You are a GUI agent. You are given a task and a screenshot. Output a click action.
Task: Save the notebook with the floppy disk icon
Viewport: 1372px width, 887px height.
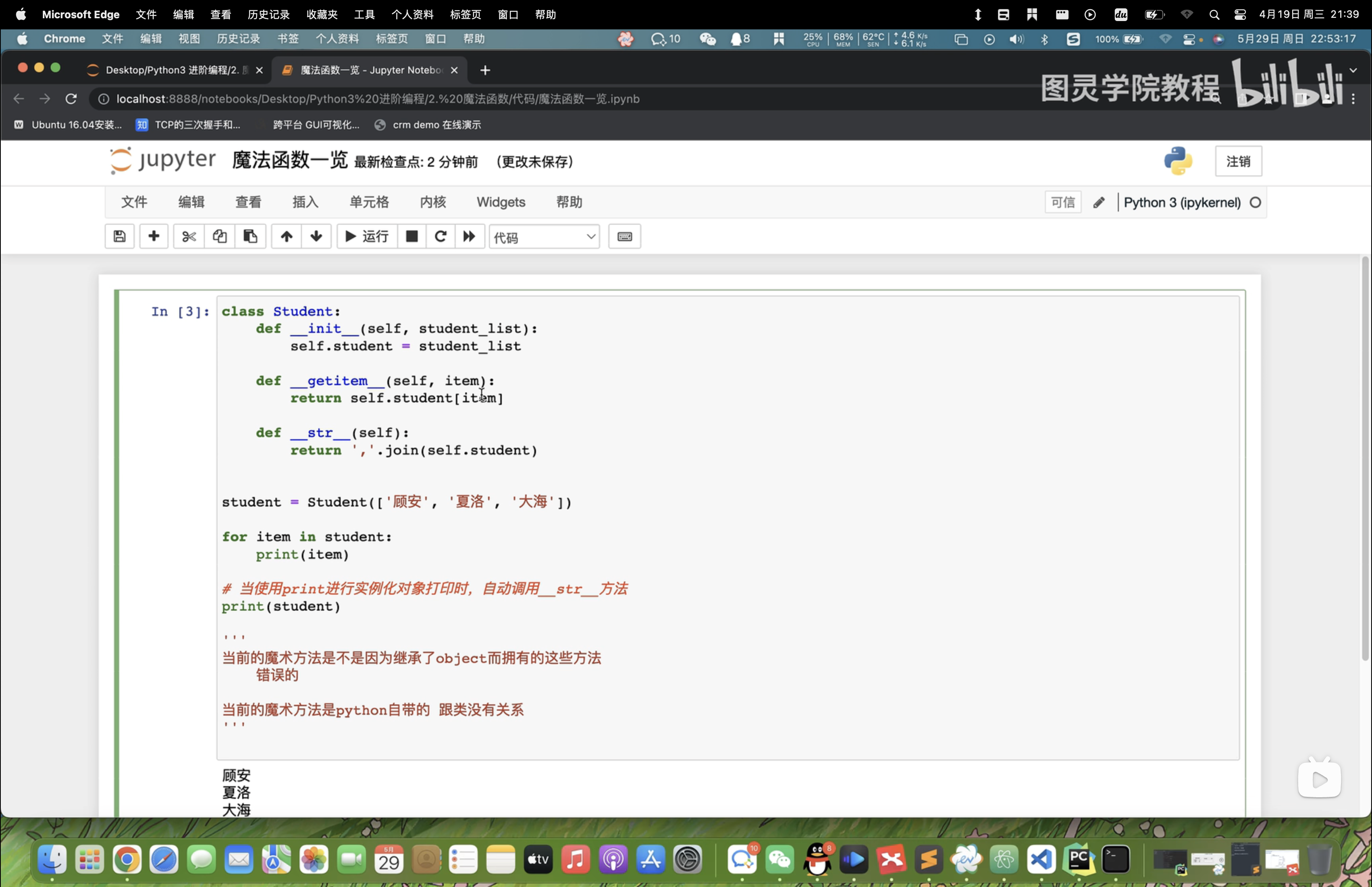(120, 236)
